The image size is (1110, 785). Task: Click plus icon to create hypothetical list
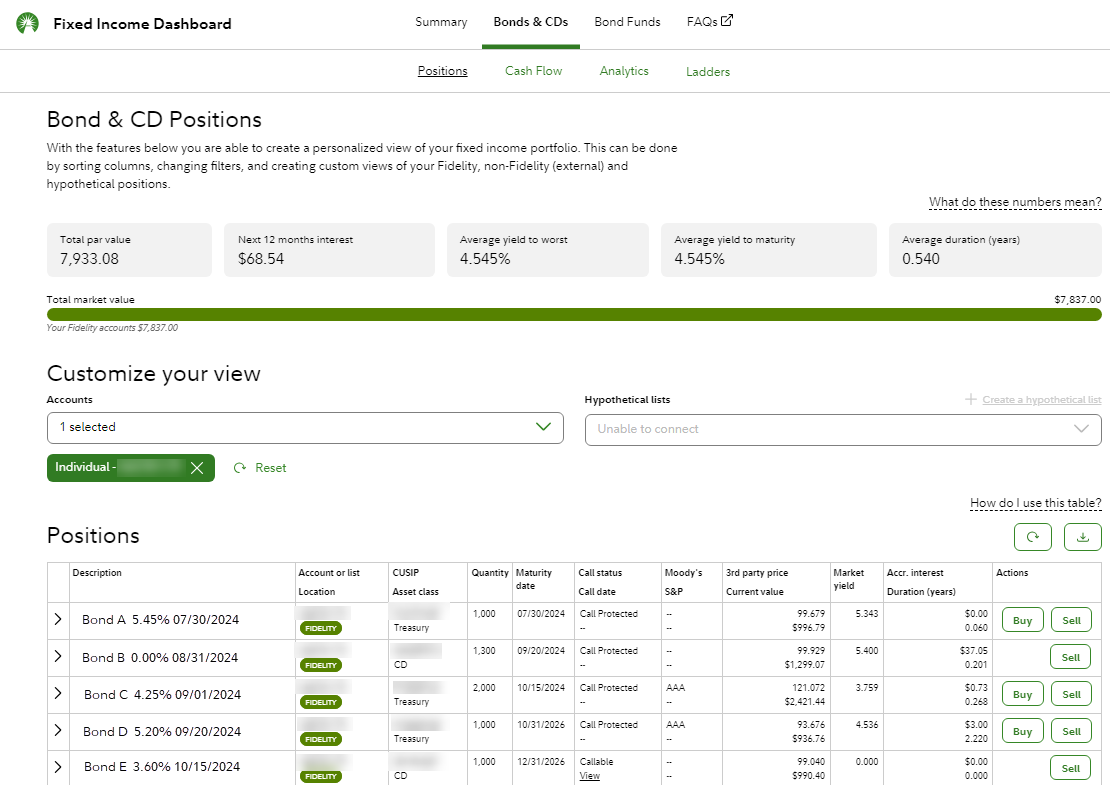click(970, 400)
